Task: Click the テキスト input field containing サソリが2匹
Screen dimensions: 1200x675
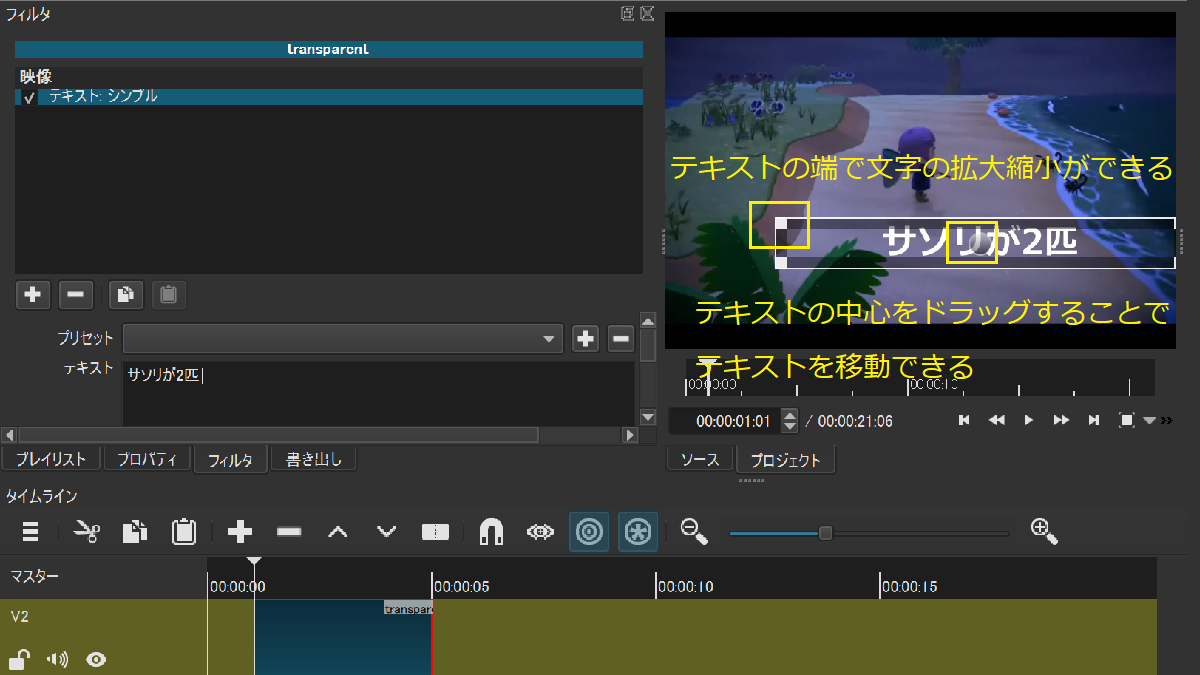Action: (380, 390)
